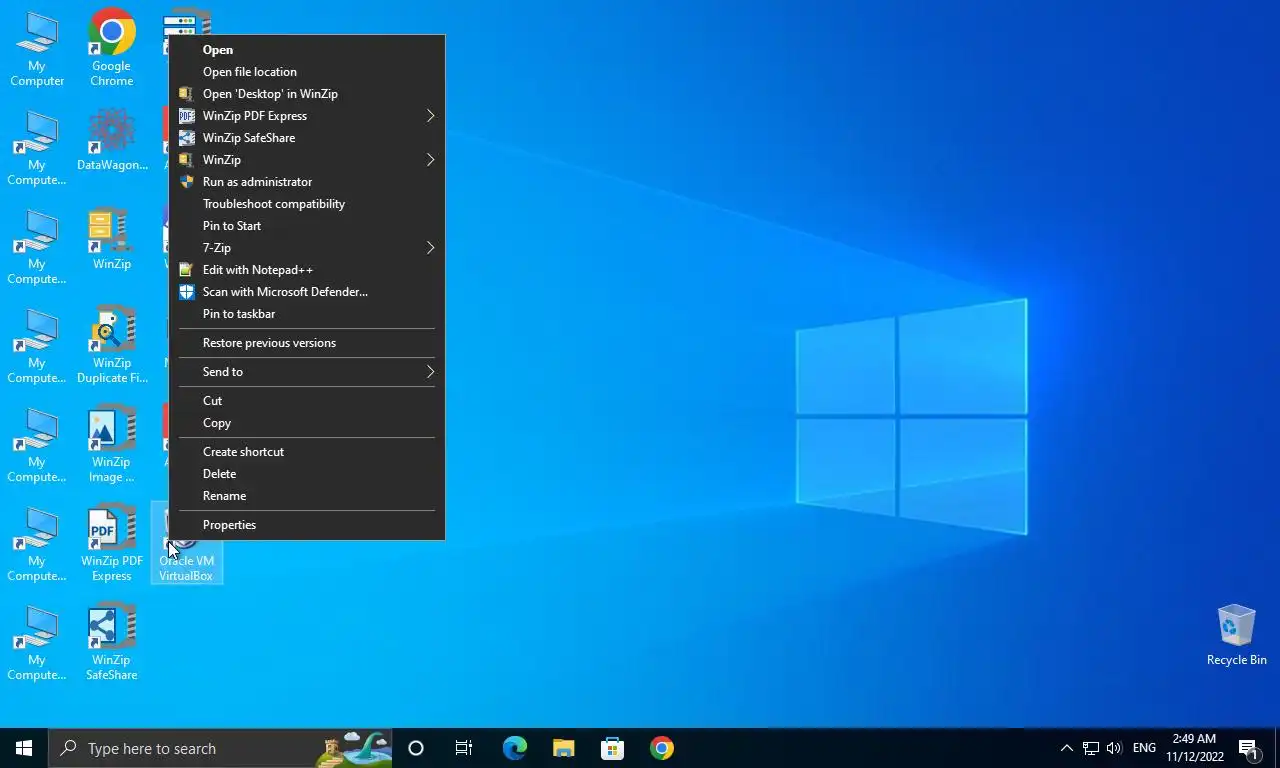Screen dimensions: 1280x768
Task: Expand the WinZip submenu
Action: (x=307, y=159)
